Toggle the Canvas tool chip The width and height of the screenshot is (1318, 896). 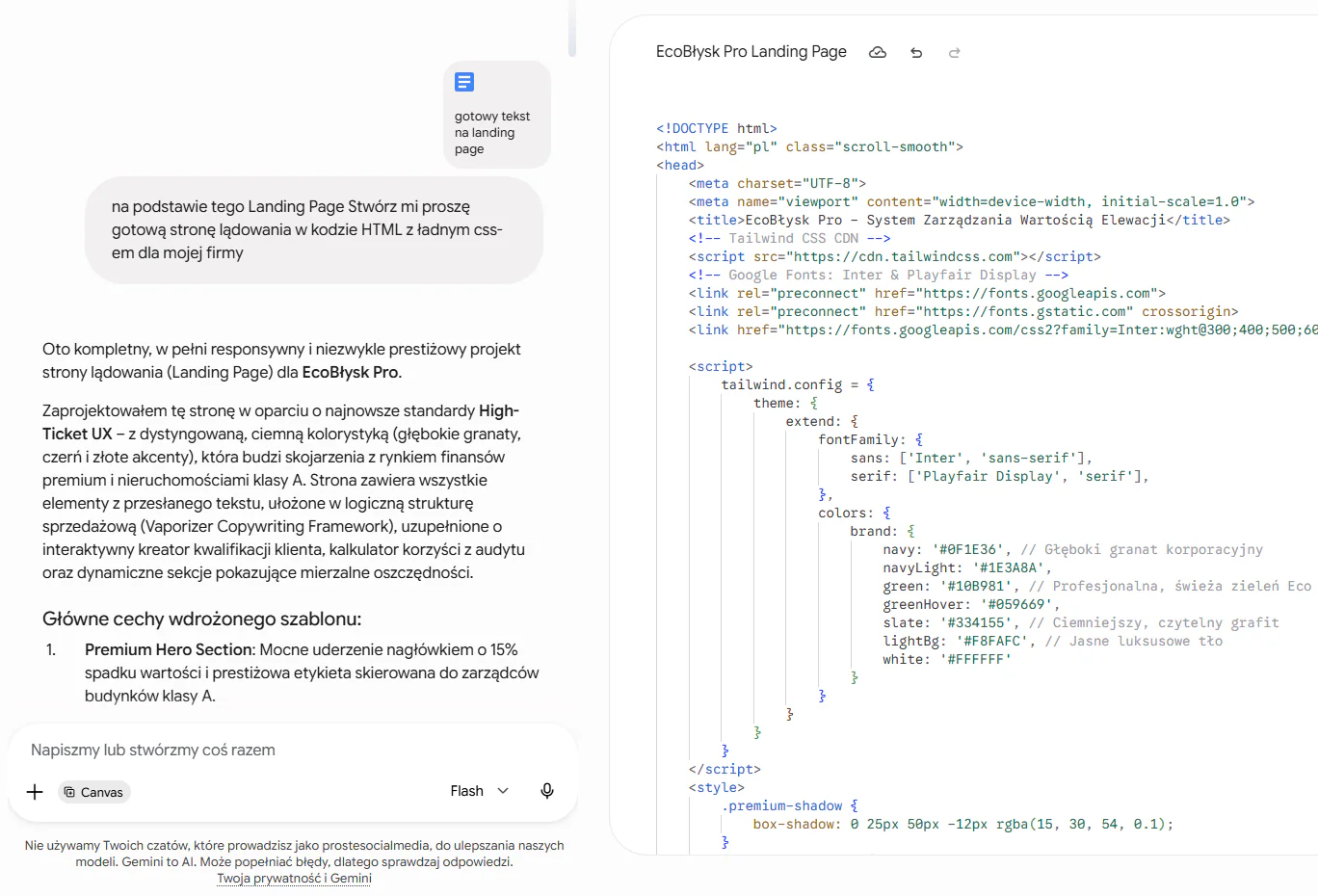click(x=94, y=792)
